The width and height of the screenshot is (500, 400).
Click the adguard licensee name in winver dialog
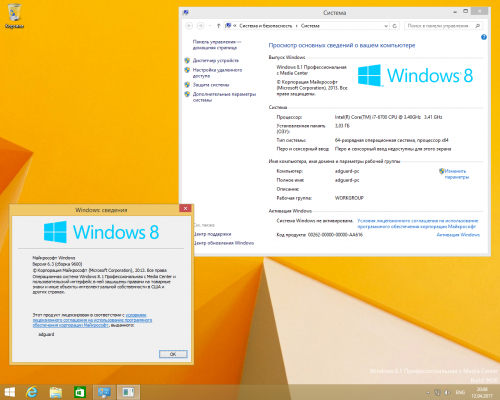pos(46,334)
